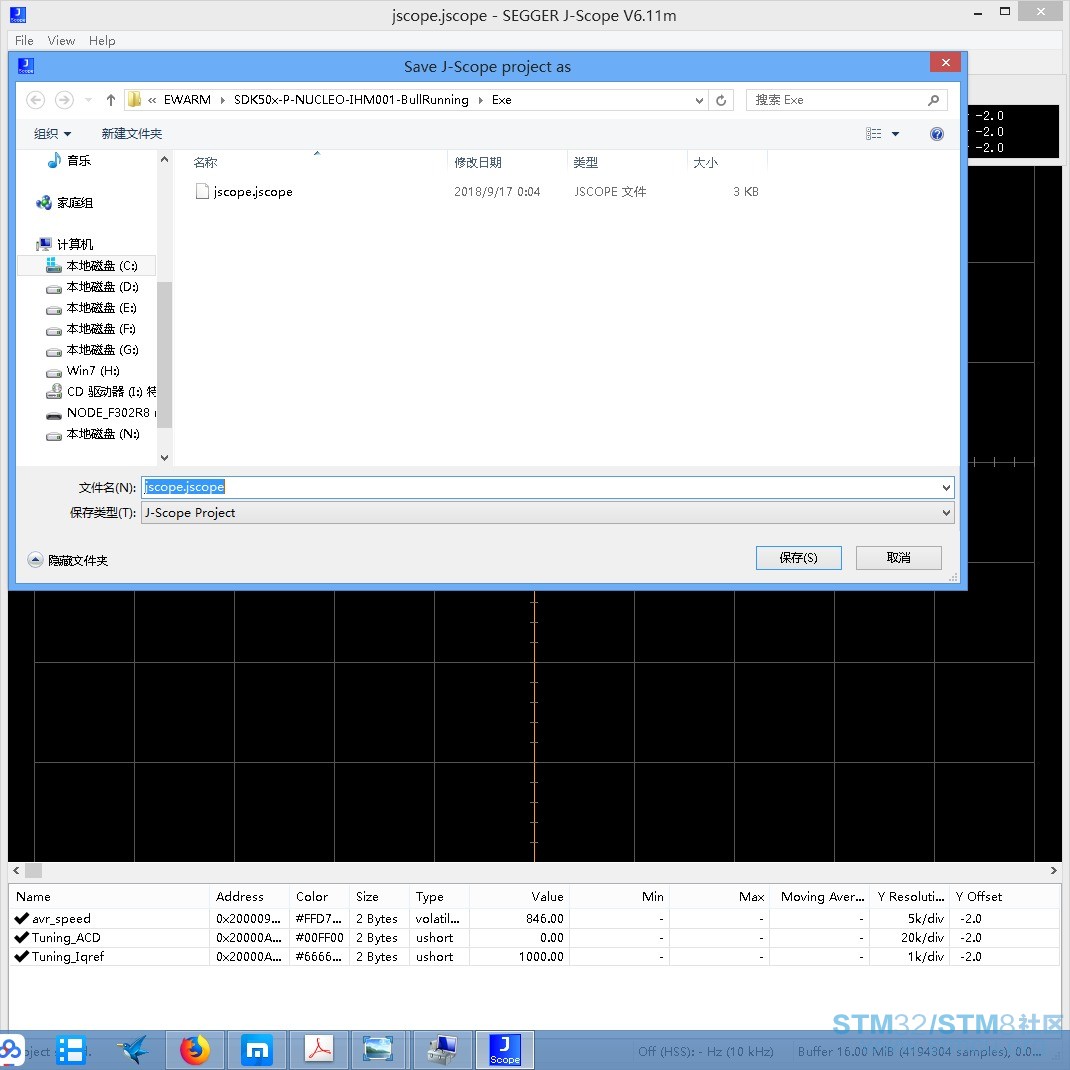The height and width of the screenshot is (1070, 1070).
Task: Close the Save J-Scope project dialog
Action: coord(946,63)
